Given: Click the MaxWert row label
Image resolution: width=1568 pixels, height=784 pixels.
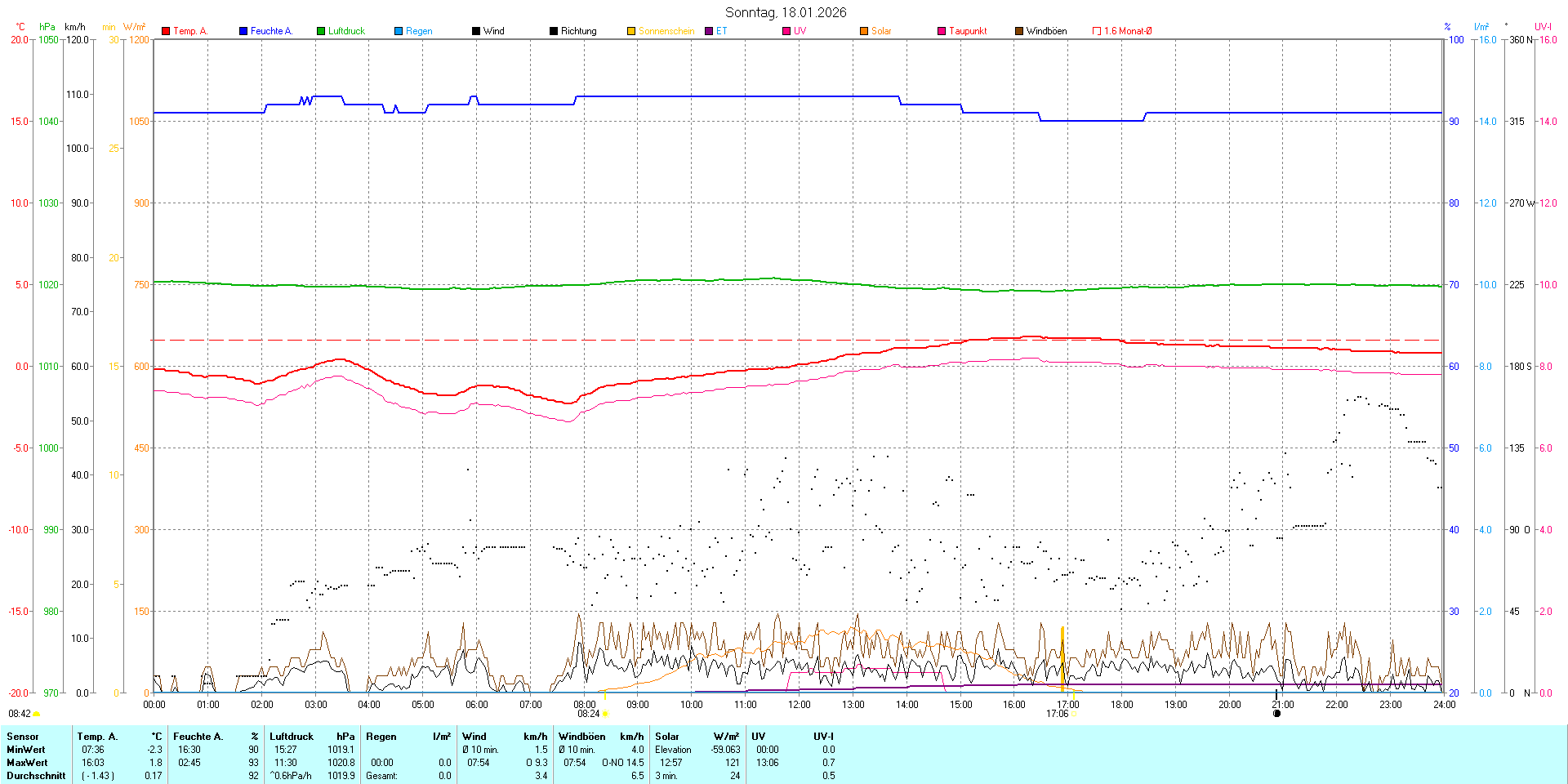Looking at the screenshot, I should [x=26, y=763].
